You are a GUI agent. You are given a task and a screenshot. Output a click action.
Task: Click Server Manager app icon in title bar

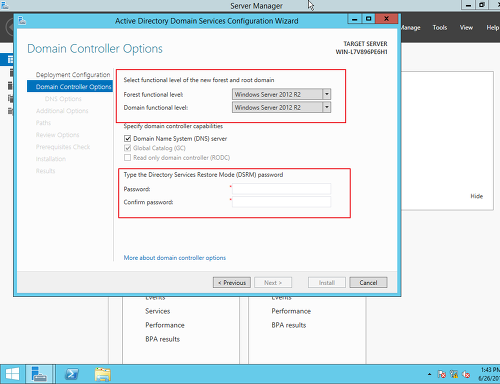coord(5,5)
